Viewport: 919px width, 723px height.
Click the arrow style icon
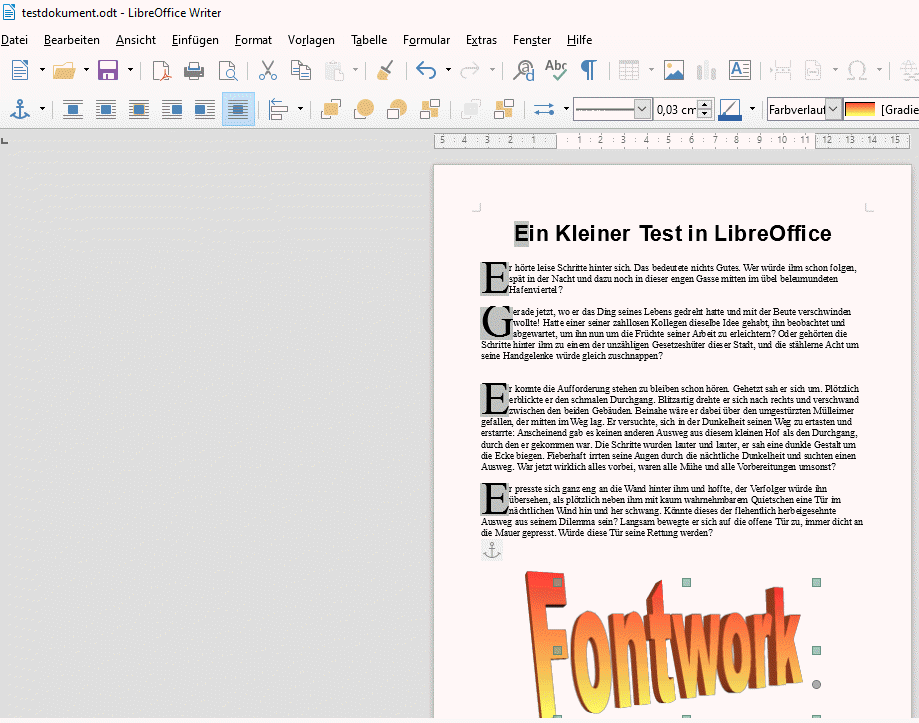(x=544, y=110)
